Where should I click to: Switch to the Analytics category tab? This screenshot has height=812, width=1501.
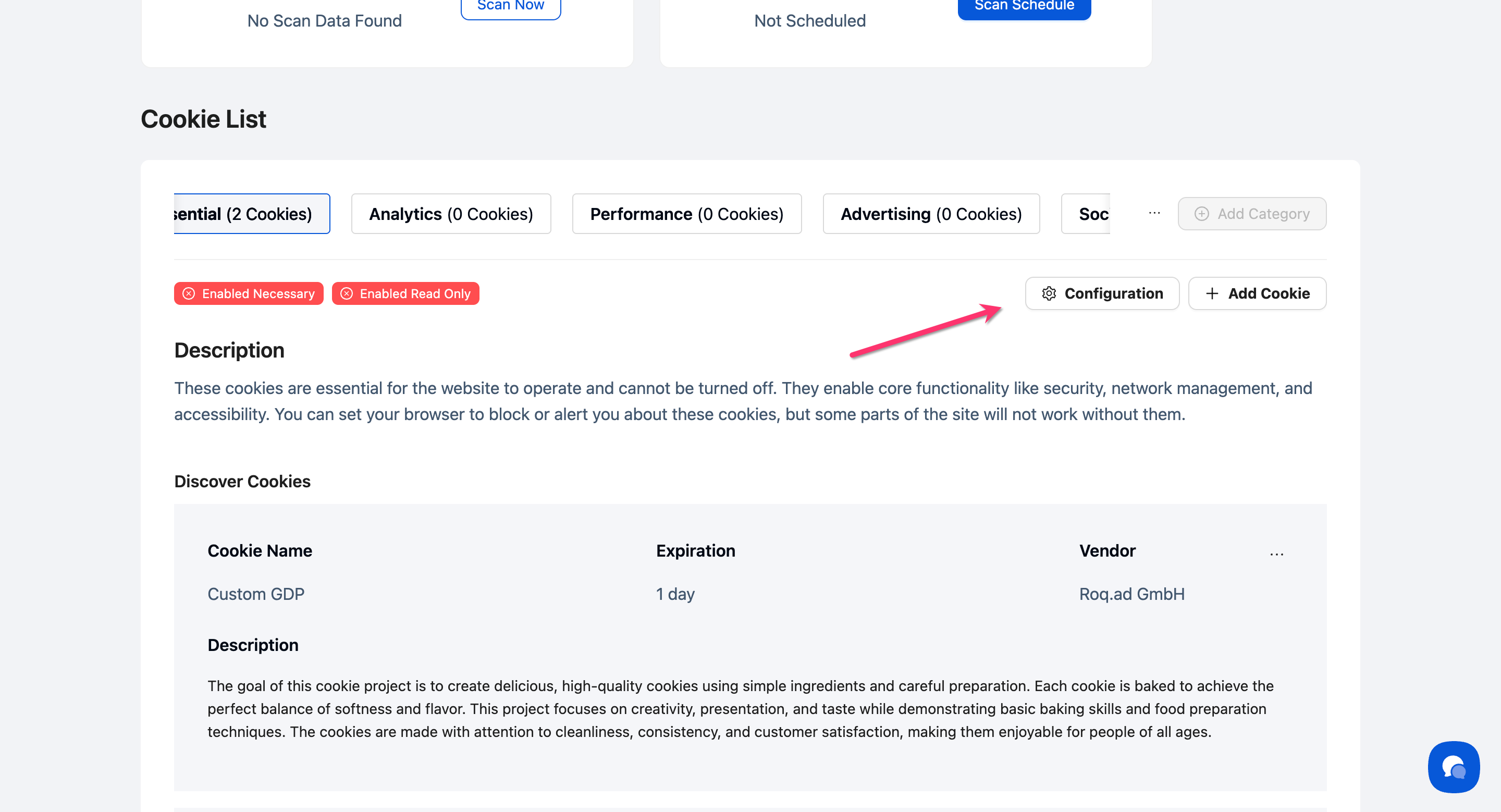(x=451, y=214)
